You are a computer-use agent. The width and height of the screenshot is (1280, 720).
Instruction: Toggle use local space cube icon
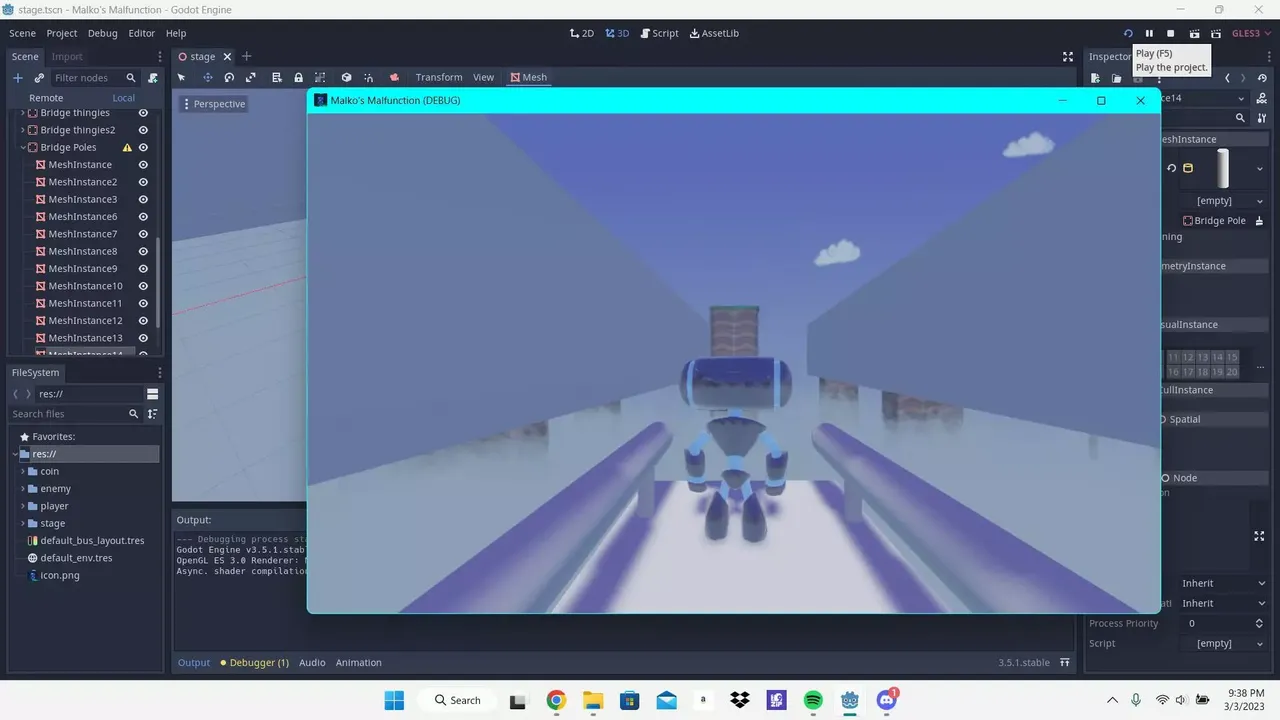click(346, 77)
